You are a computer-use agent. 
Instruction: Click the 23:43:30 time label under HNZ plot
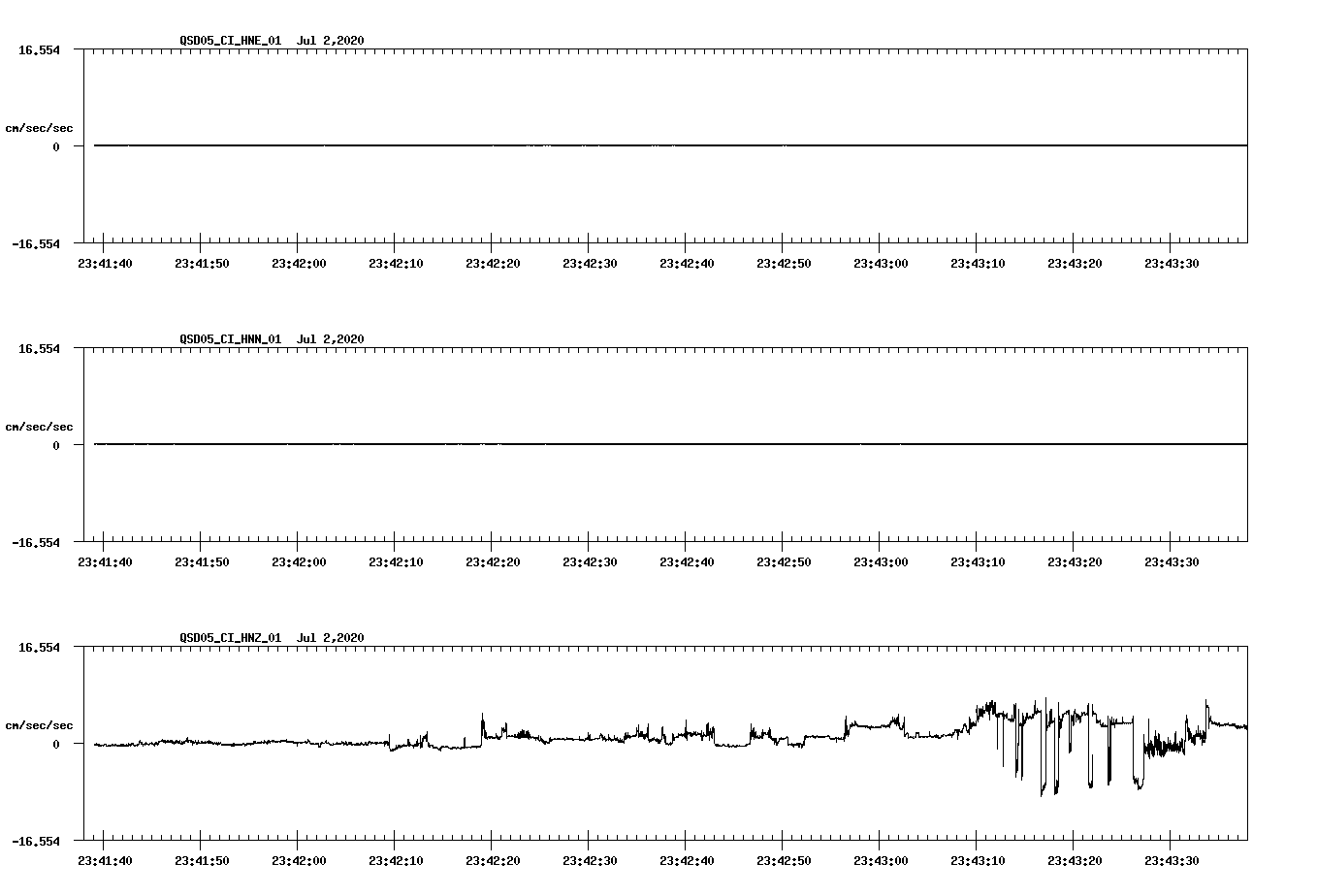[x=1172, y=861]
